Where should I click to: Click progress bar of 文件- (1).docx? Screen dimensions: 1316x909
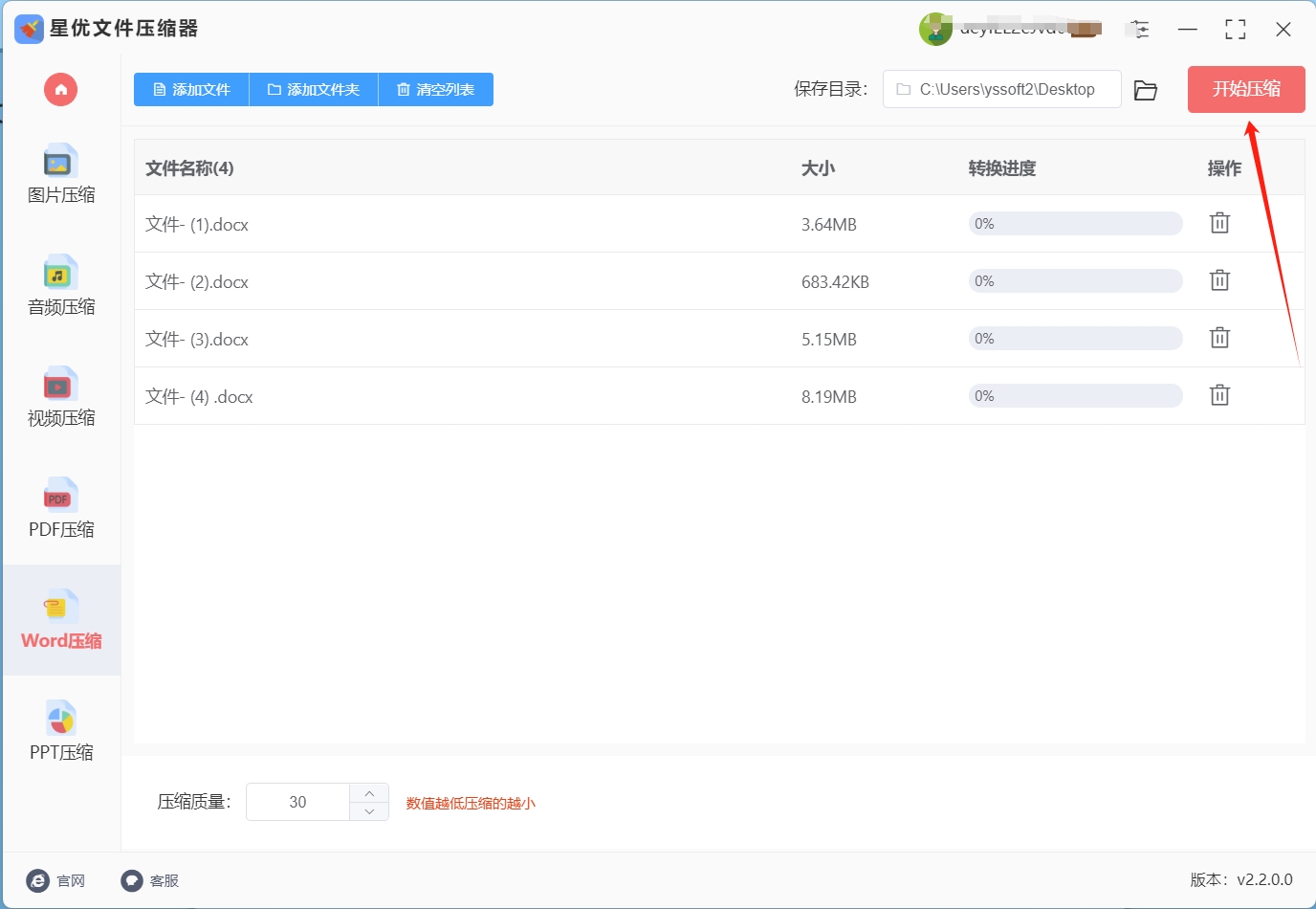point(1075,224)
